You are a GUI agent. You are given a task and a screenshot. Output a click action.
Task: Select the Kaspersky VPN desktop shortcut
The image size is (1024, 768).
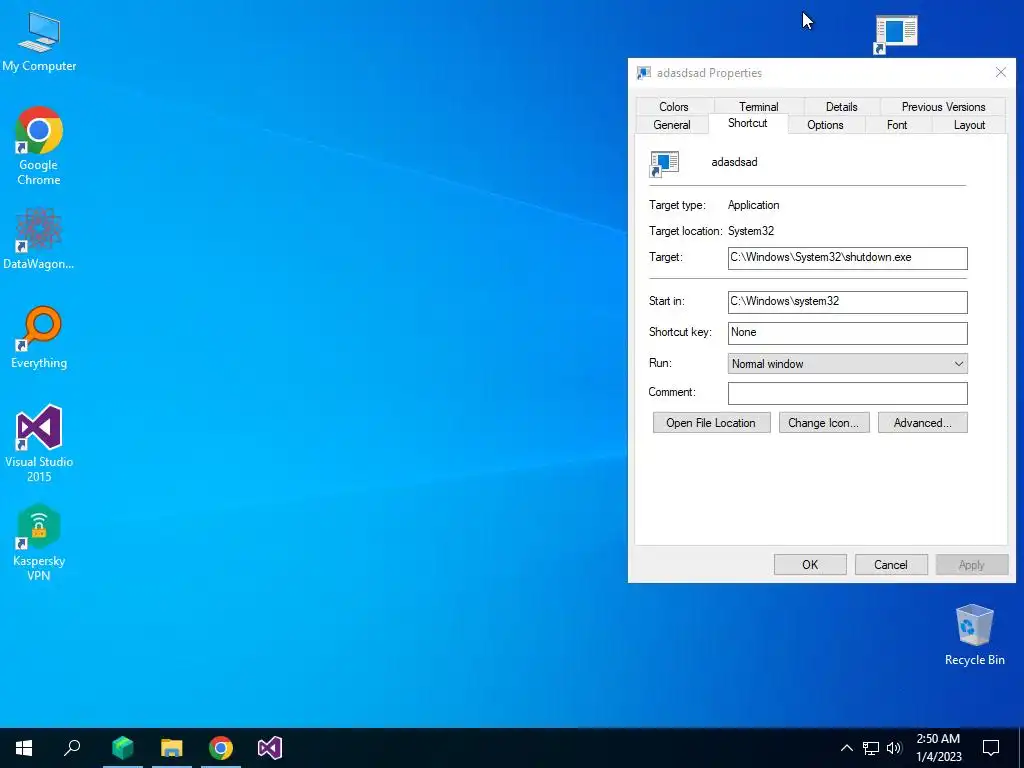pyautogui.click(x=39, y=542)
